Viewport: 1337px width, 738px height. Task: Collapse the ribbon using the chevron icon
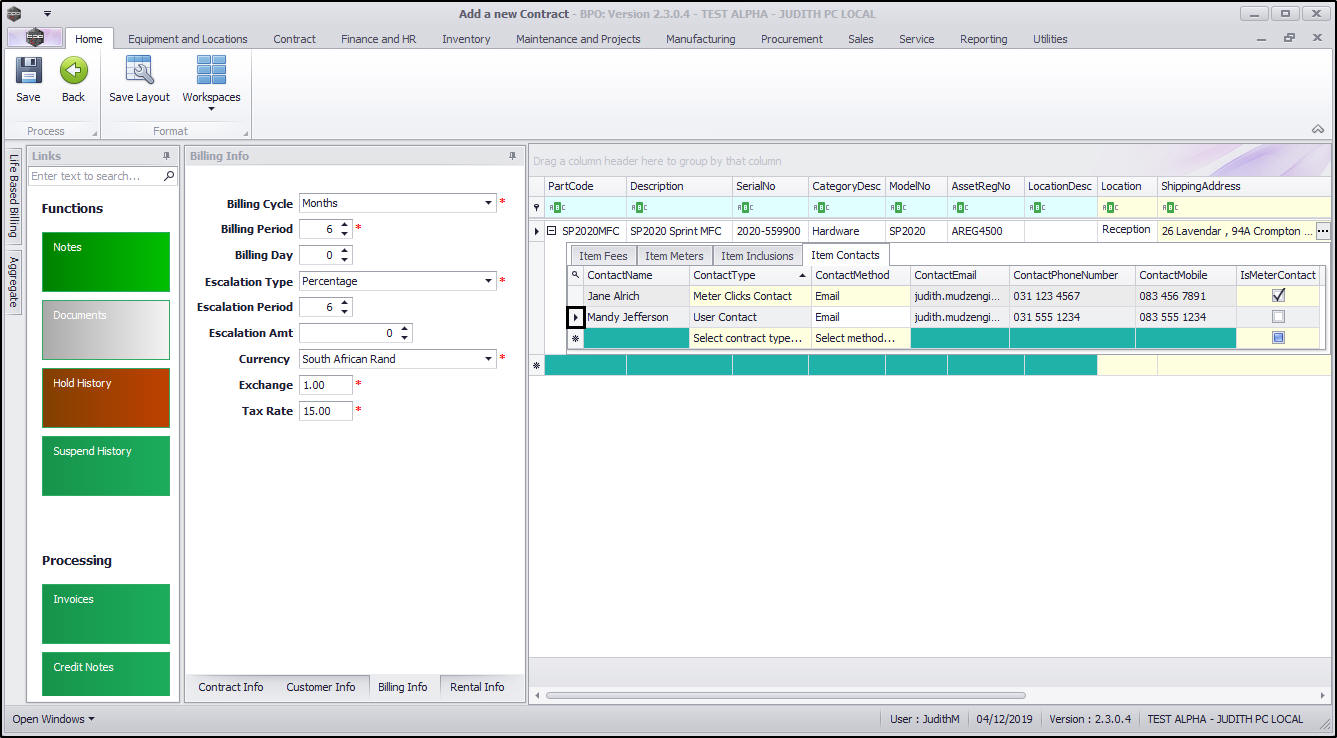click(1318, 129)
